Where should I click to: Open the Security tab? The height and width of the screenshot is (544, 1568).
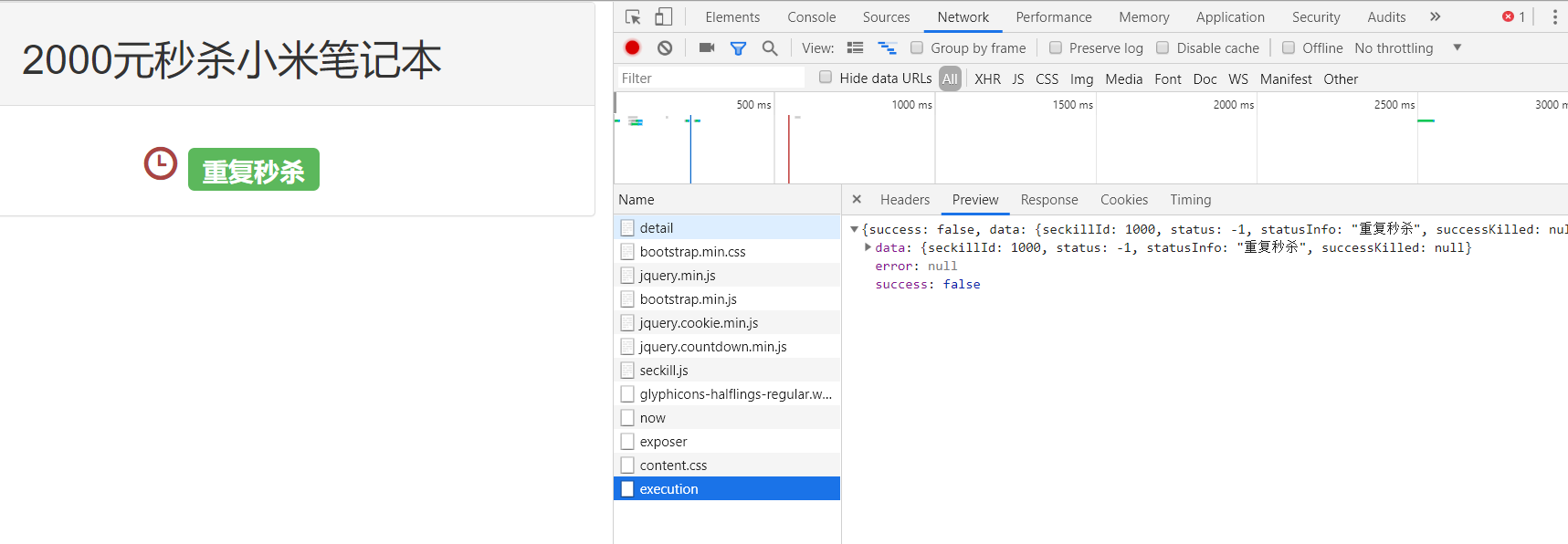click(x=1316, y=17)
